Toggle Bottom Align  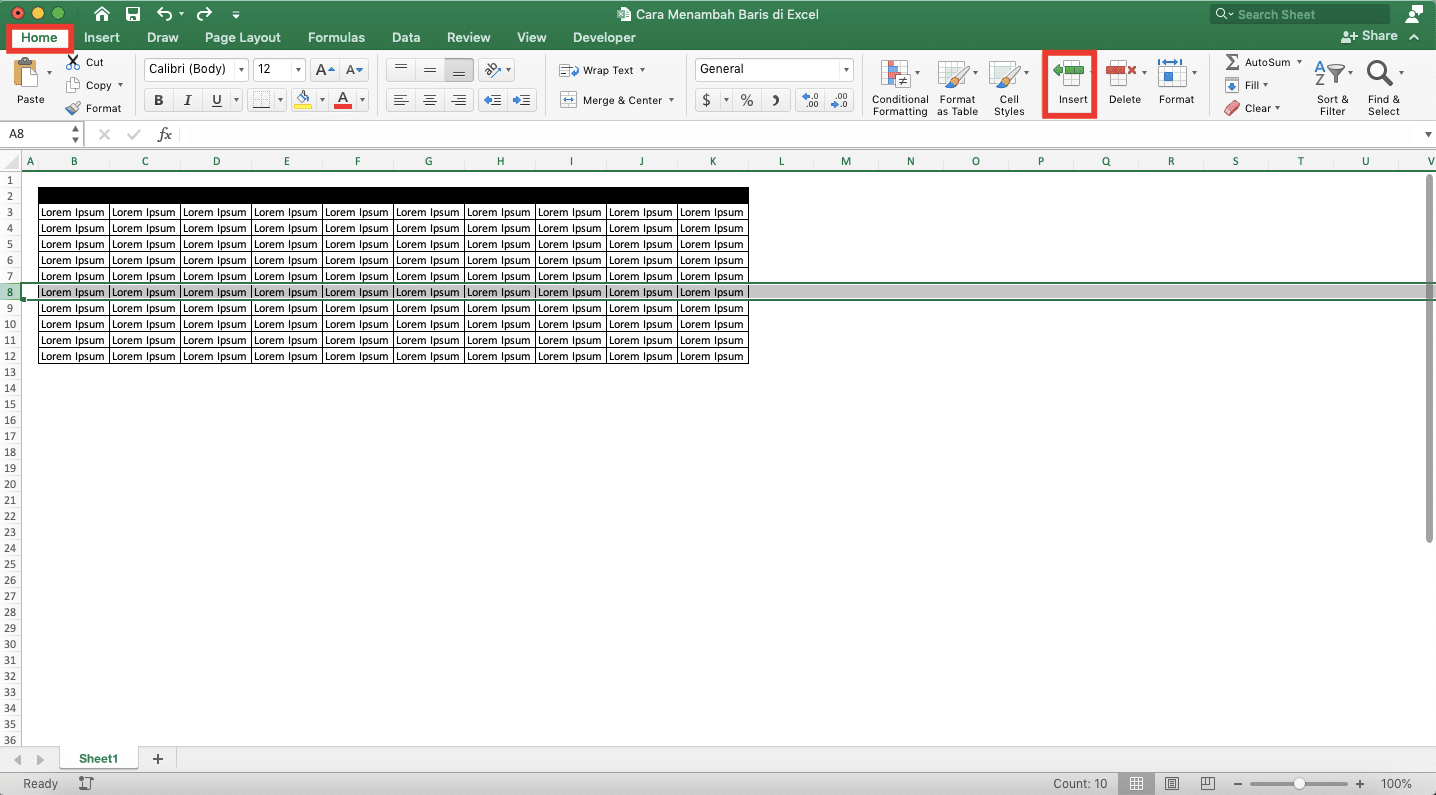pos(459,70)
